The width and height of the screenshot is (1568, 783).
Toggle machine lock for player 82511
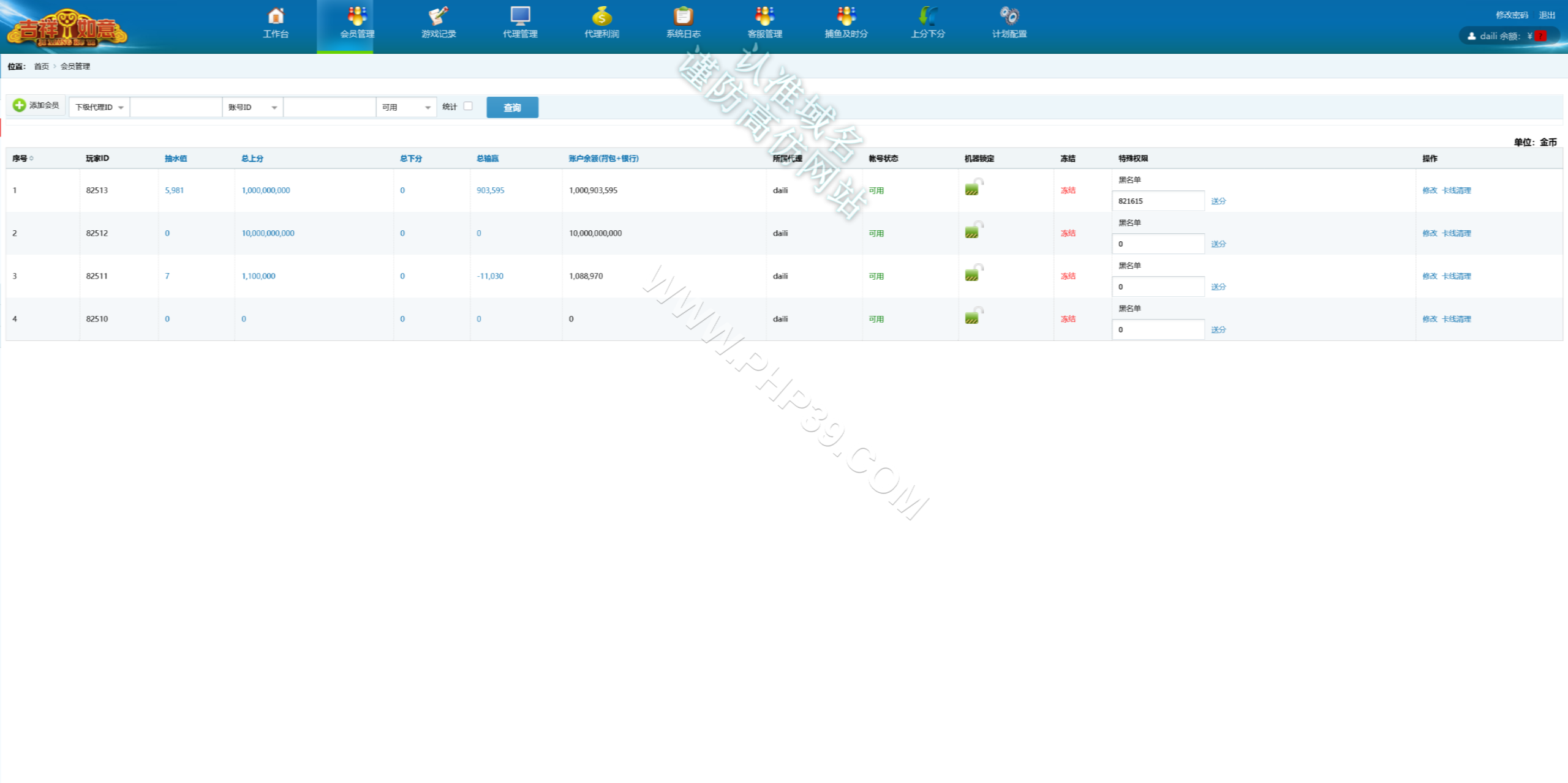point(974,272)
